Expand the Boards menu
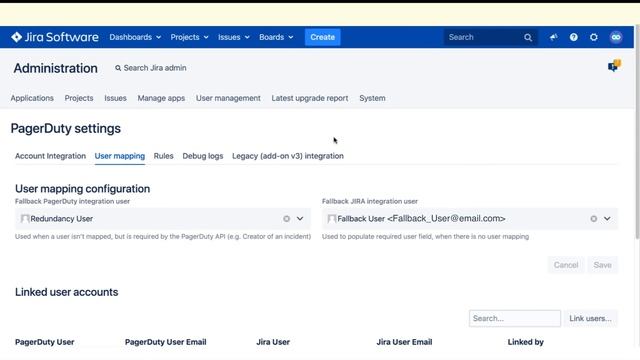 tap(276, 37)
